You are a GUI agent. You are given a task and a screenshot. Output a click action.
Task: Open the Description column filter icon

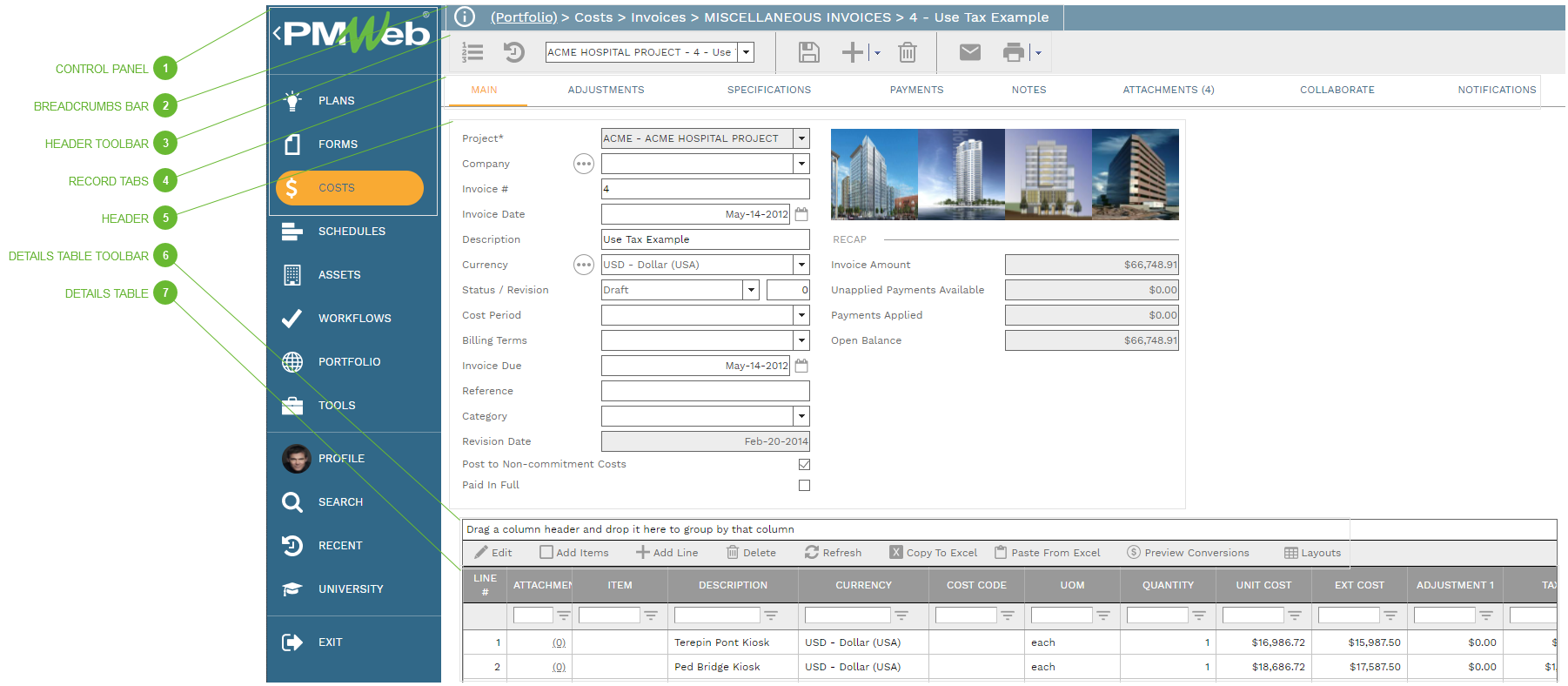tap(771, 615)
